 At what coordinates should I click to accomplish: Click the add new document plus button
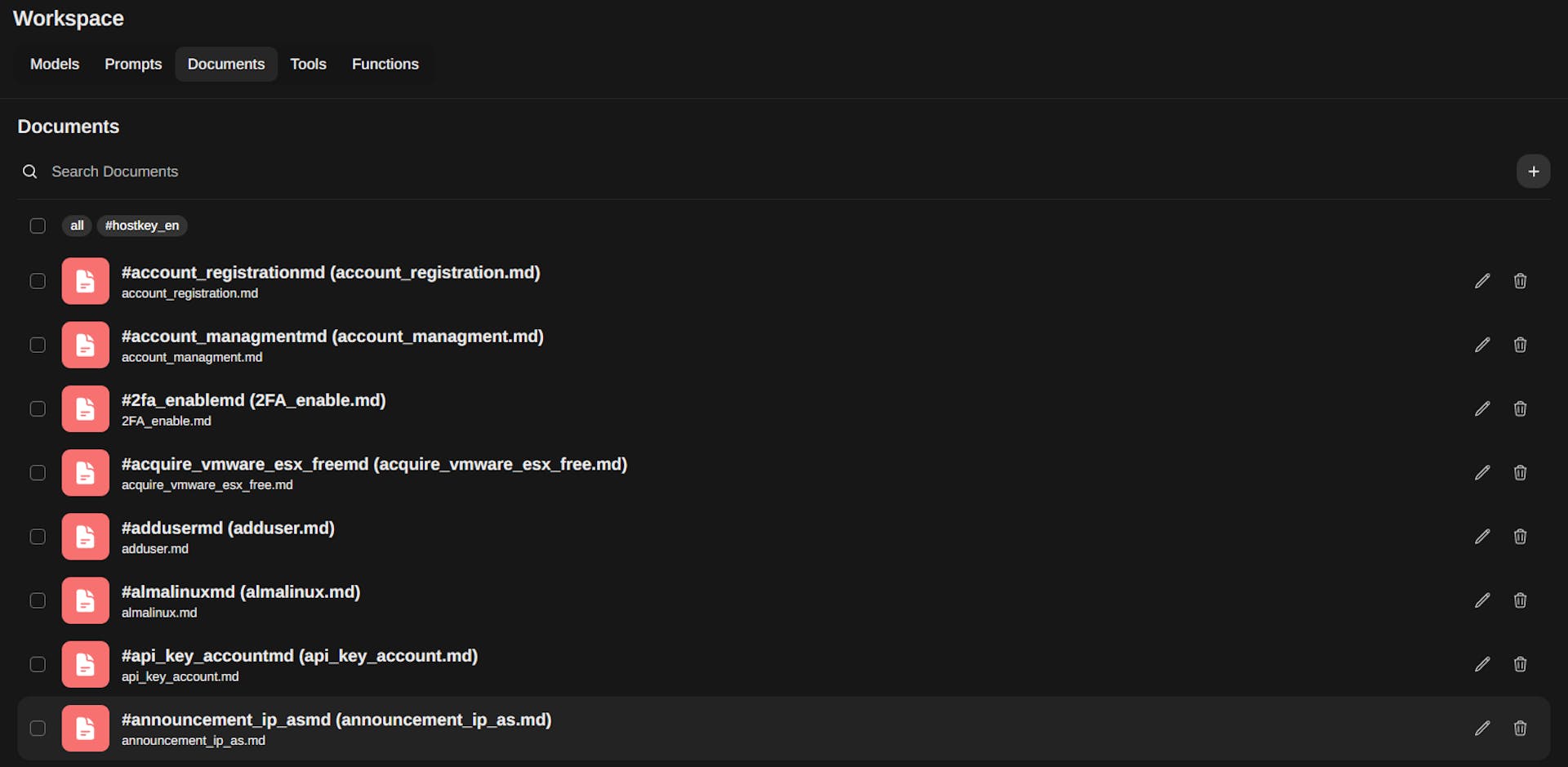1533,172
